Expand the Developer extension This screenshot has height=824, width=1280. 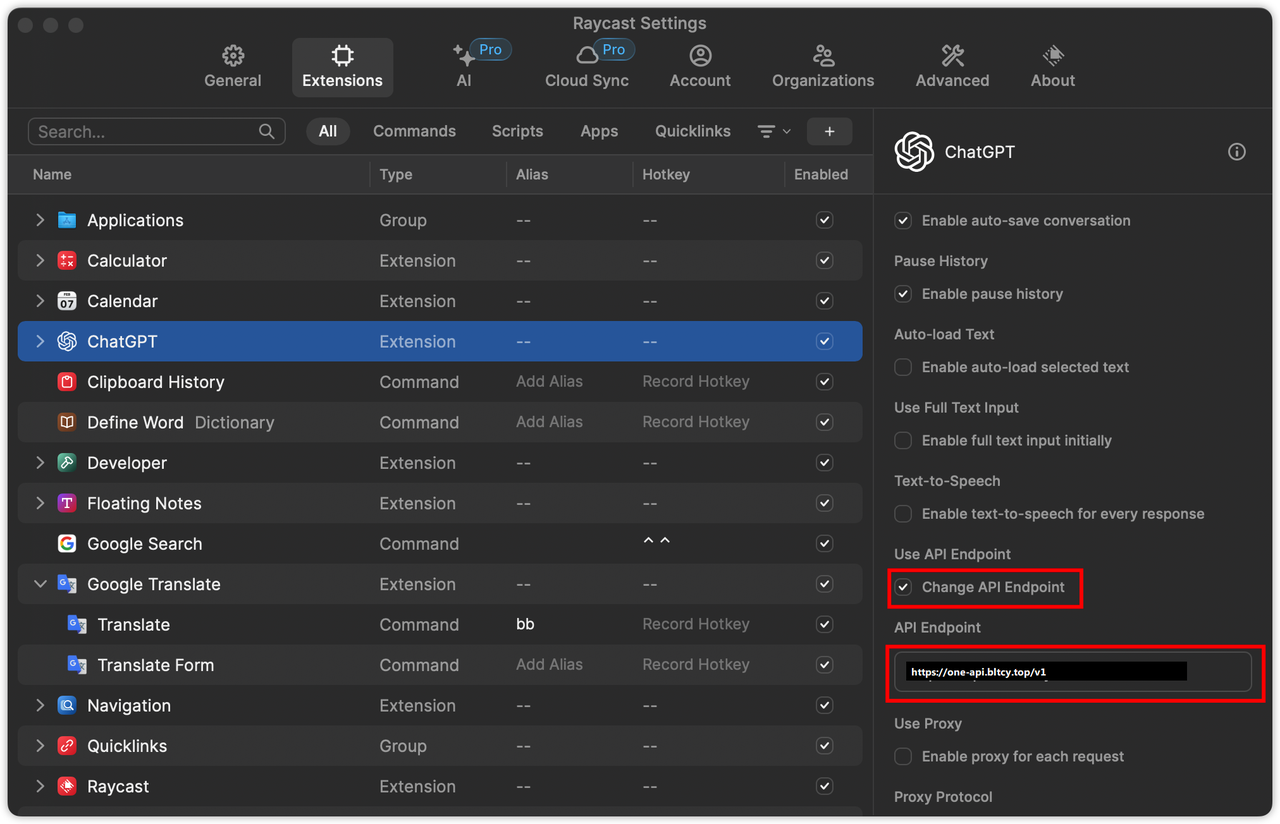tap(40, 463)
